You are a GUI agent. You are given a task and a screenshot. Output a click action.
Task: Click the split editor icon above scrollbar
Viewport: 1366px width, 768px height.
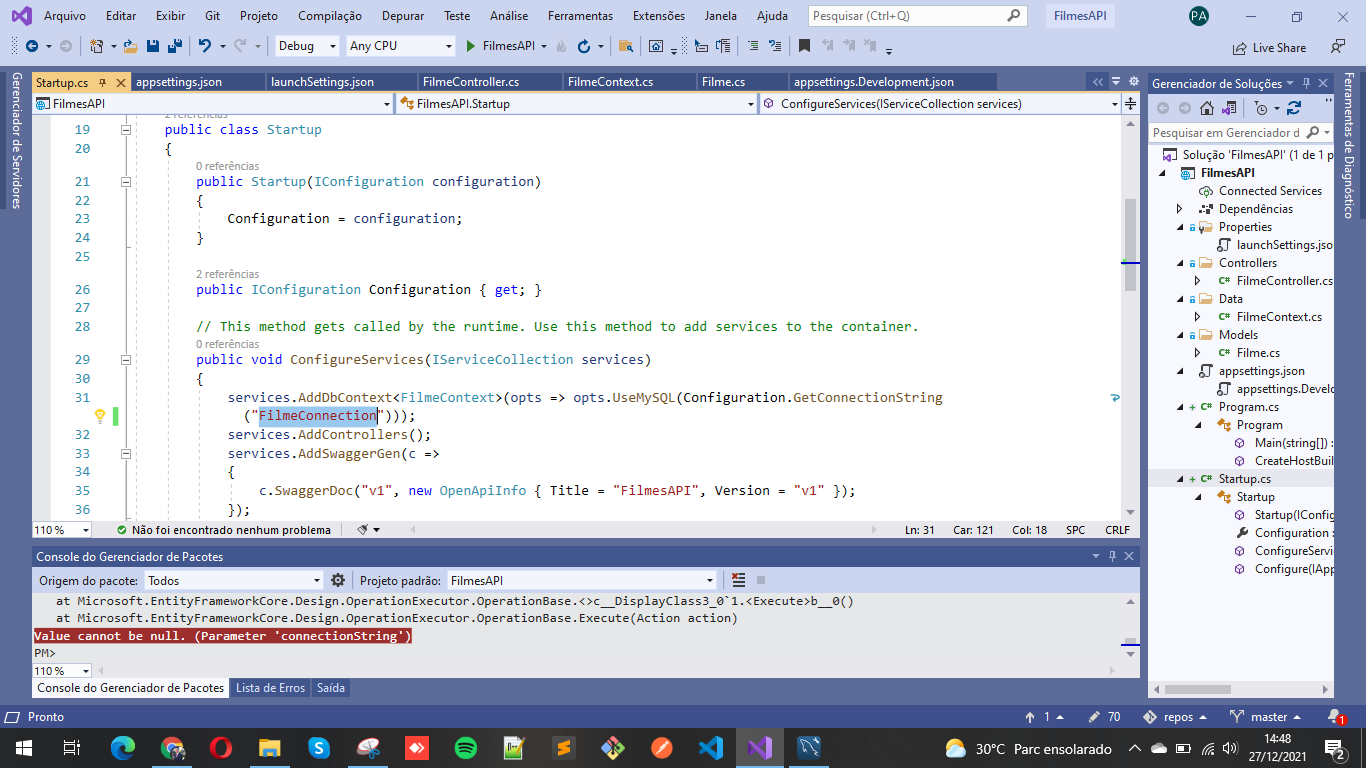pyautogui.click(x=1130, y=104)
